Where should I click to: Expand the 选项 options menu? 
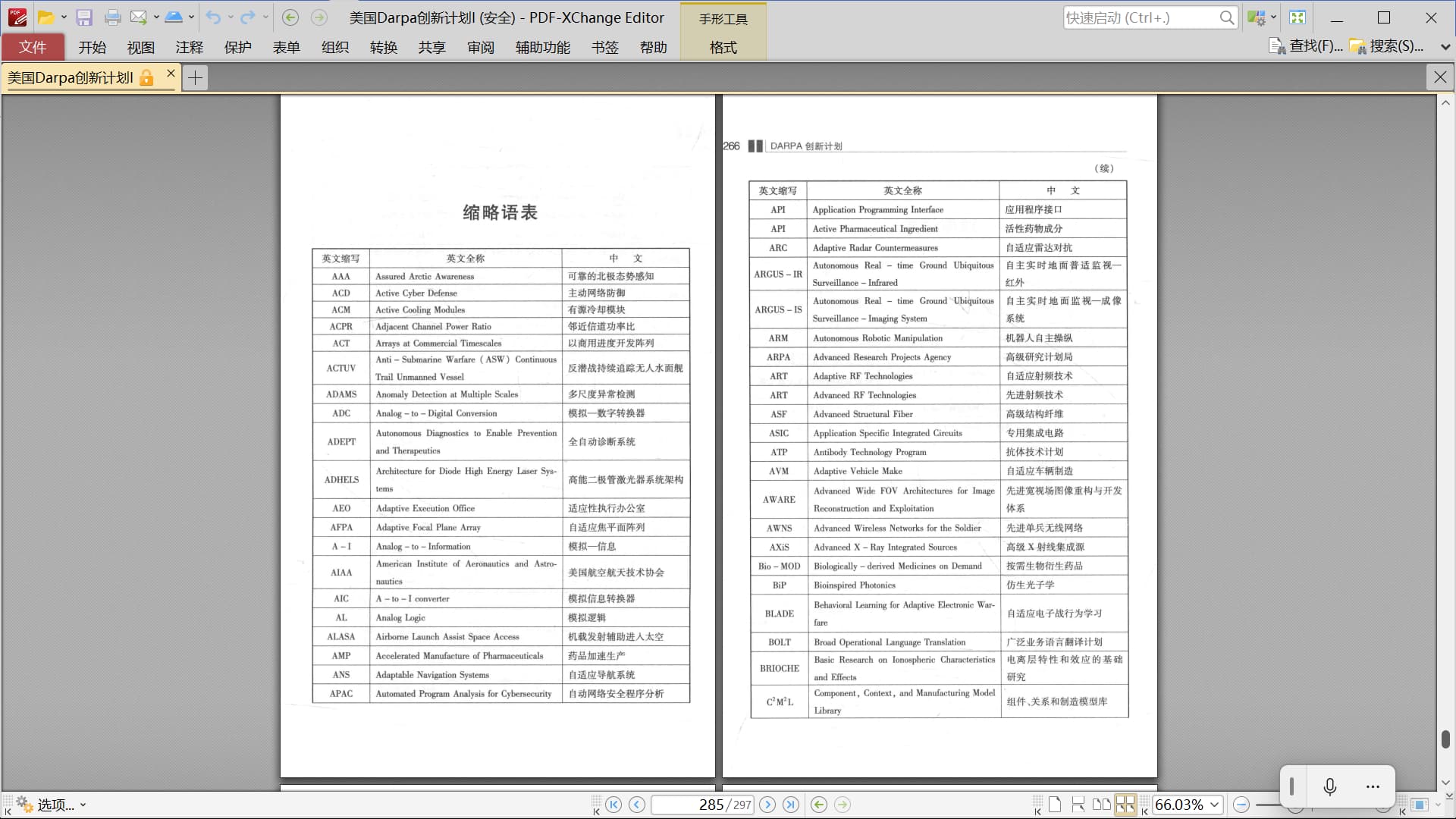coord(52,805)
